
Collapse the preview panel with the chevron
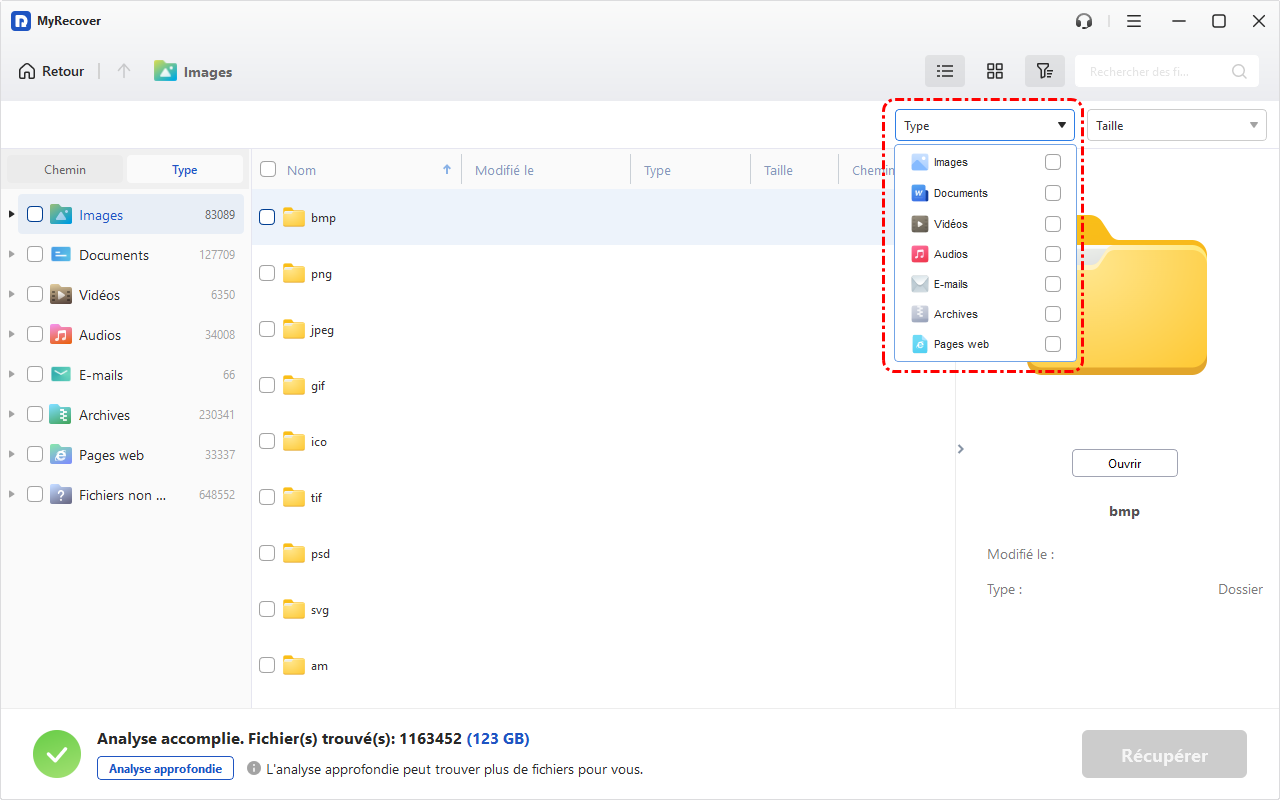pyautogui.click(x=961, y=449)
